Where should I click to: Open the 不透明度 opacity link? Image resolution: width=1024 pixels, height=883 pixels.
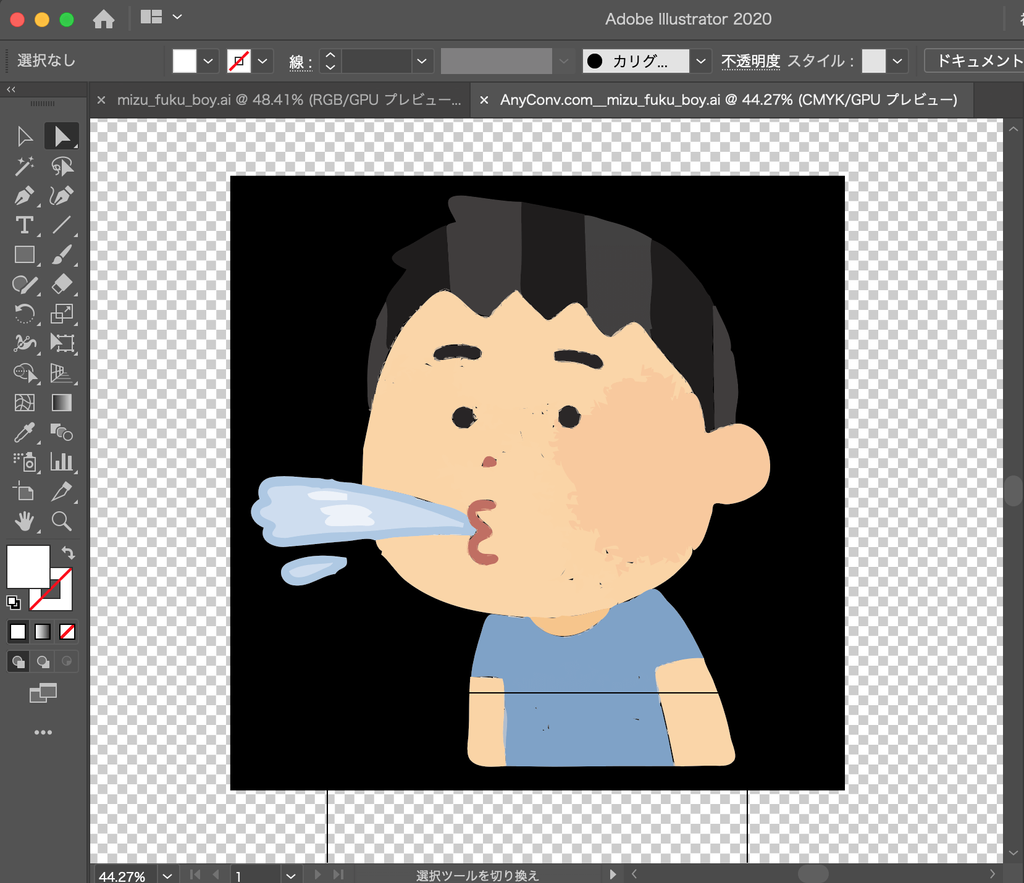(750, 61)
